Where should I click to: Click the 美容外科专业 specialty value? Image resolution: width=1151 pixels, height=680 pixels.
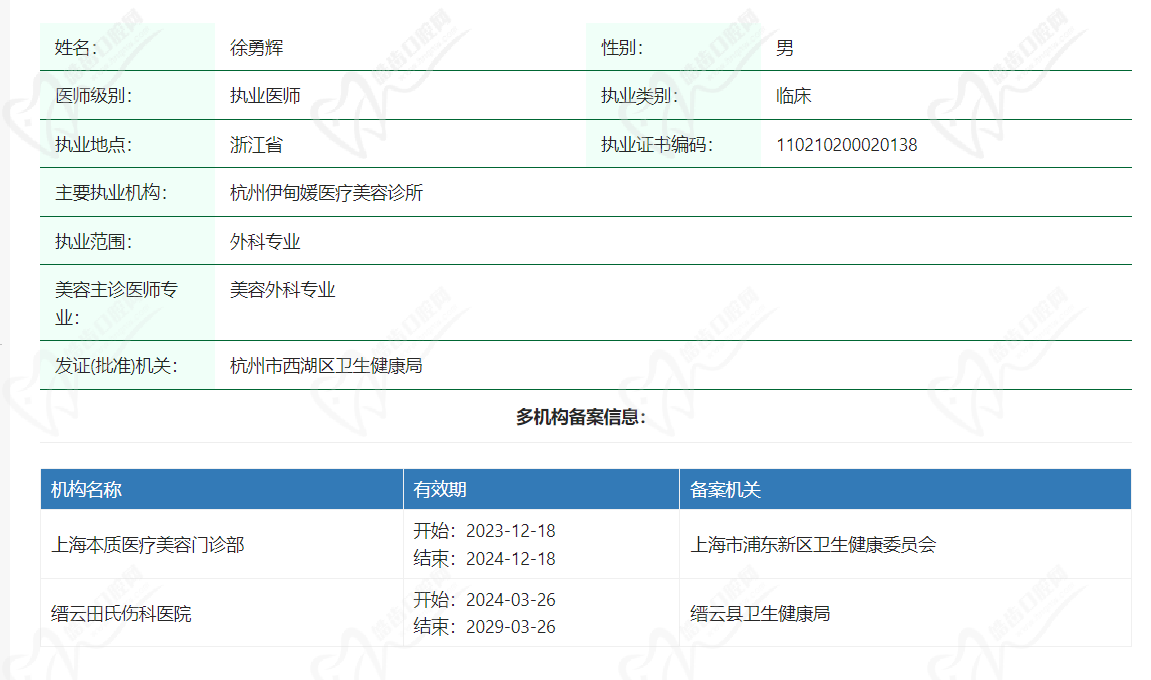point(277,291)
